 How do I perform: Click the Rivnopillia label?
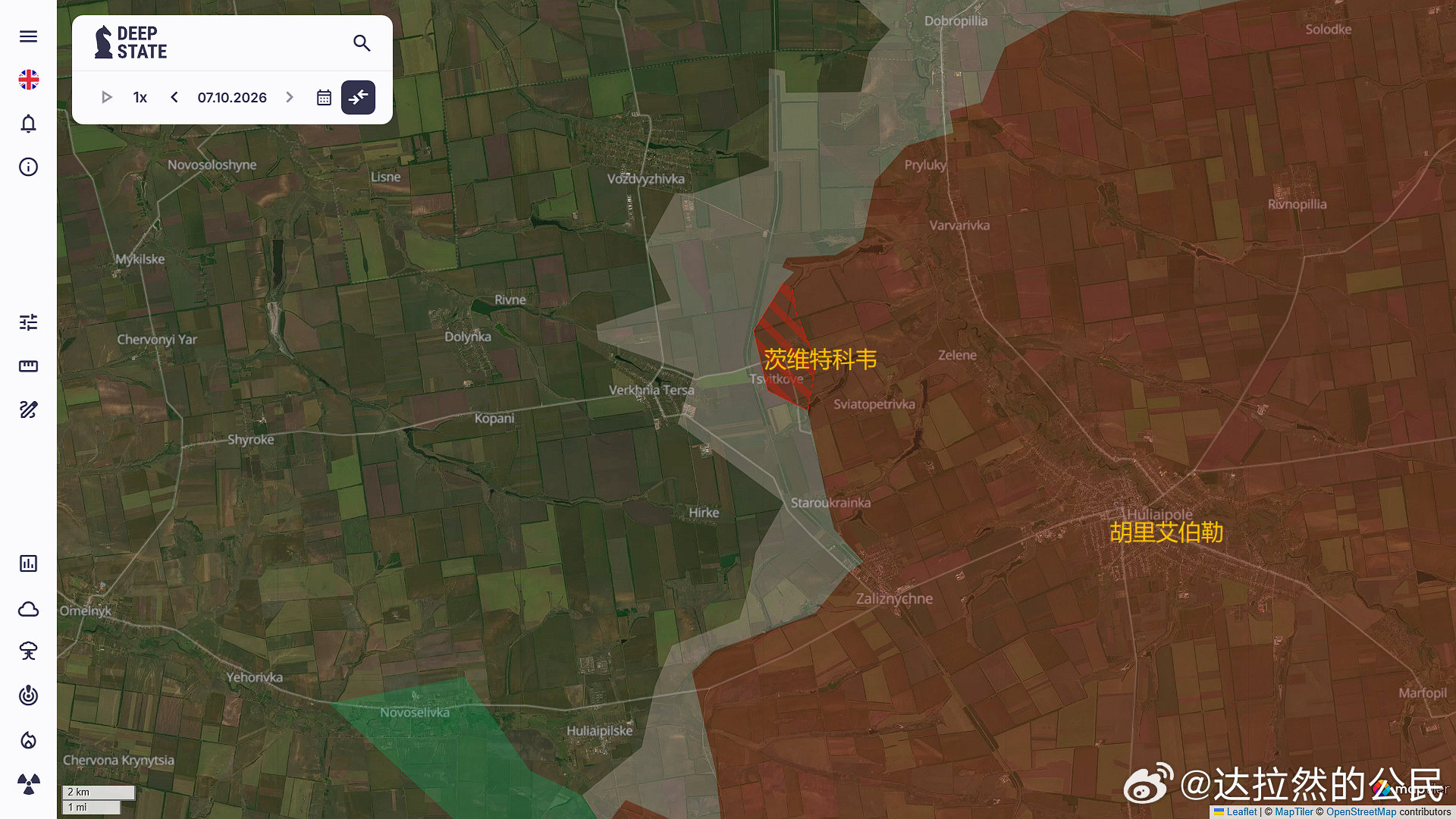point(1297,204)
